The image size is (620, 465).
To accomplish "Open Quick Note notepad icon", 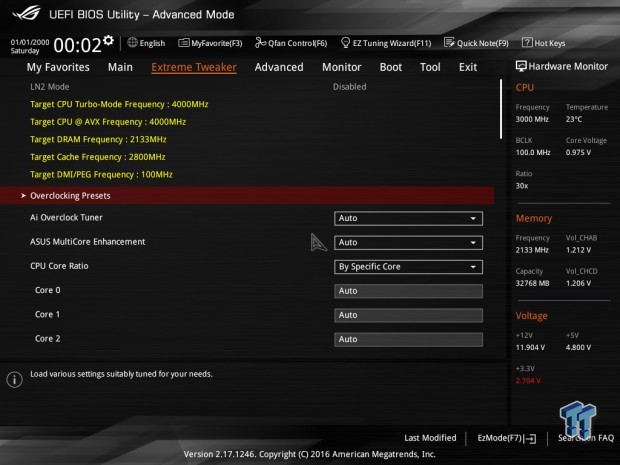I will [x=449, y=42].
